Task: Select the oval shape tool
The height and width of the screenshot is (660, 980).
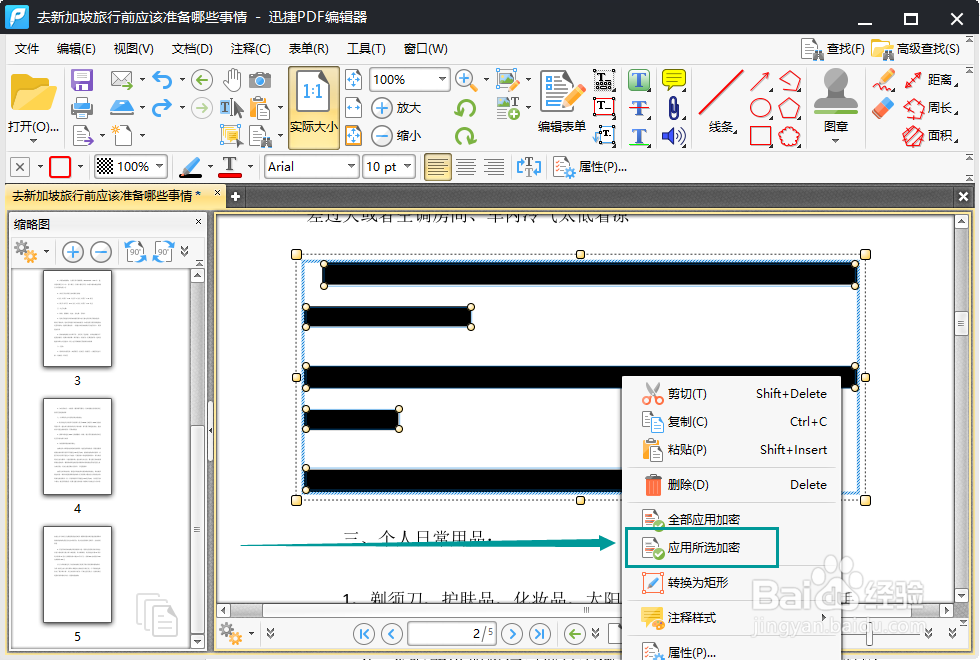Action: tap(760, 108)
